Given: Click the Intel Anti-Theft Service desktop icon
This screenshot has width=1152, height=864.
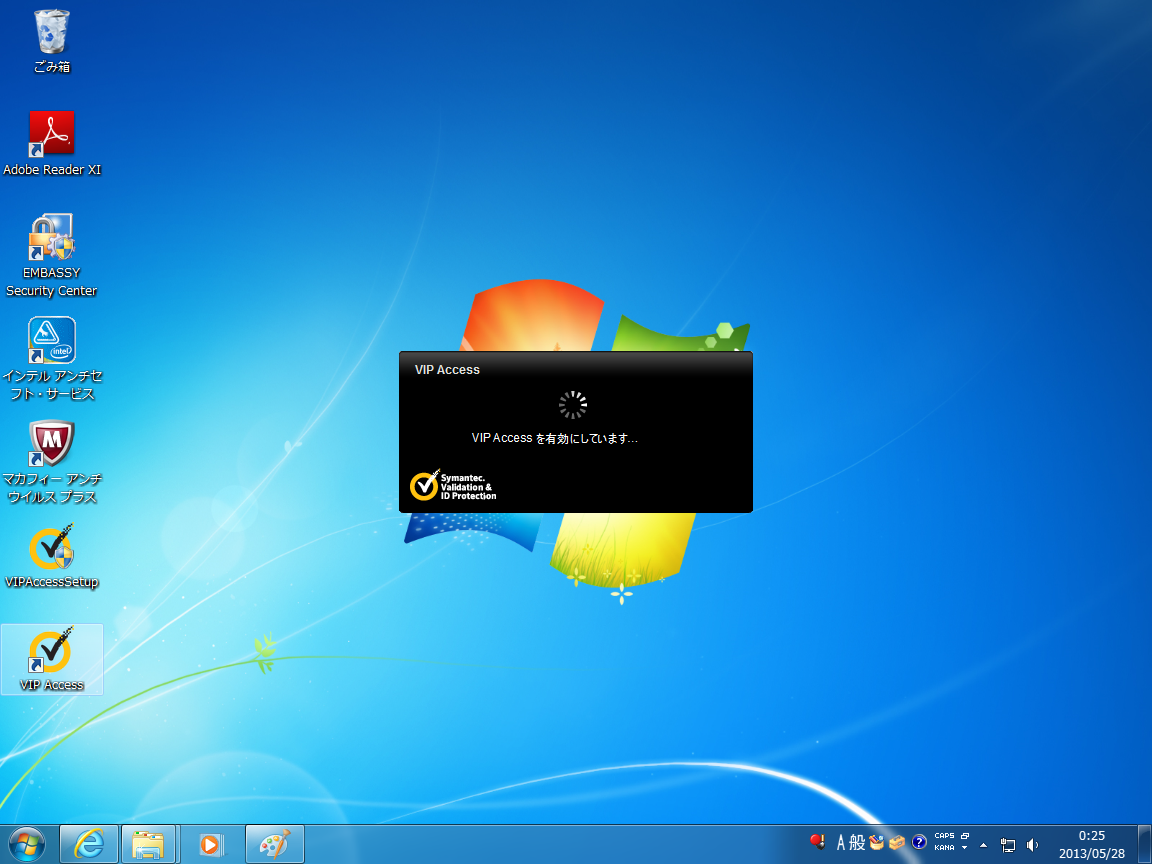Looking at the screenshot, I should tap(51, 341).
